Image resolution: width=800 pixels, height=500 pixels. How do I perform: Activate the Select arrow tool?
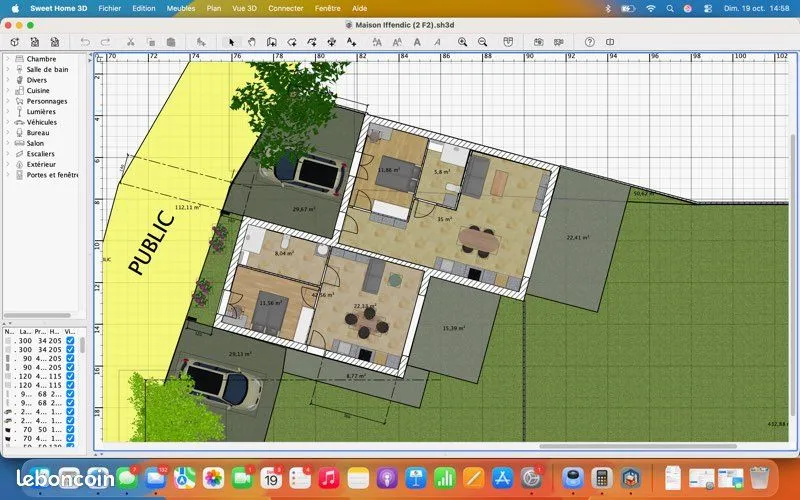coord(232,42)
